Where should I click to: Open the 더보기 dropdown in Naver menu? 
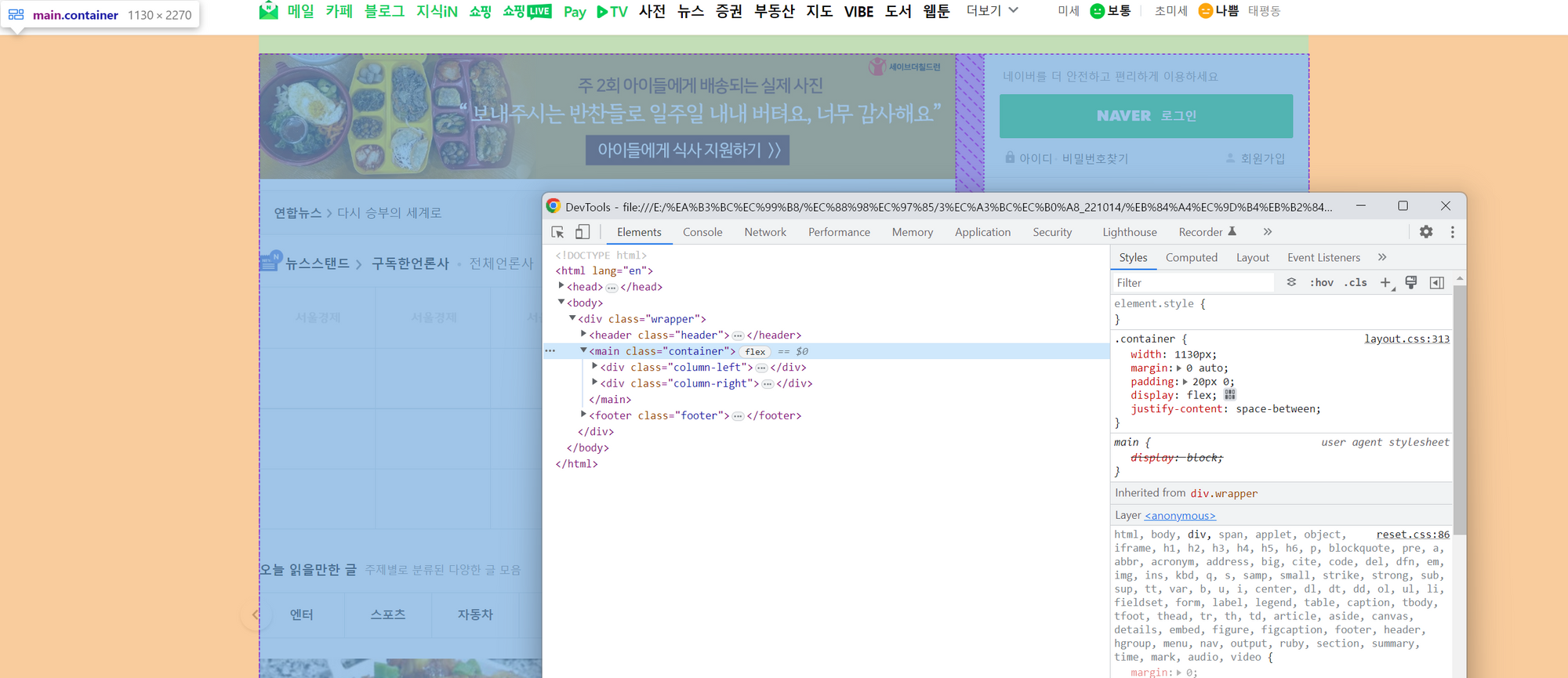pos(992,11)
